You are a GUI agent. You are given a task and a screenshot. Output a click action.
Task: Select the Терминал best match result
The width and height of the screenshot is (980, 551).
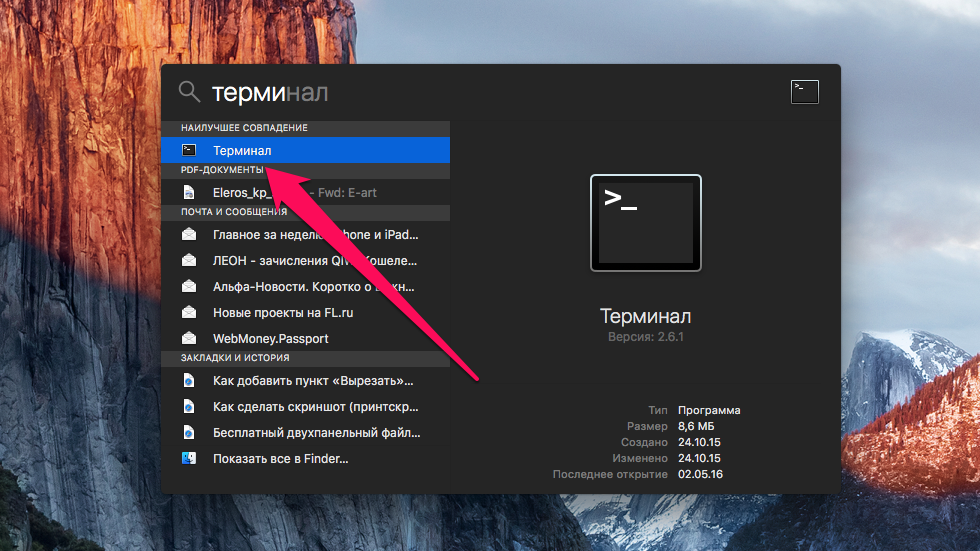(x=306, y=150)
